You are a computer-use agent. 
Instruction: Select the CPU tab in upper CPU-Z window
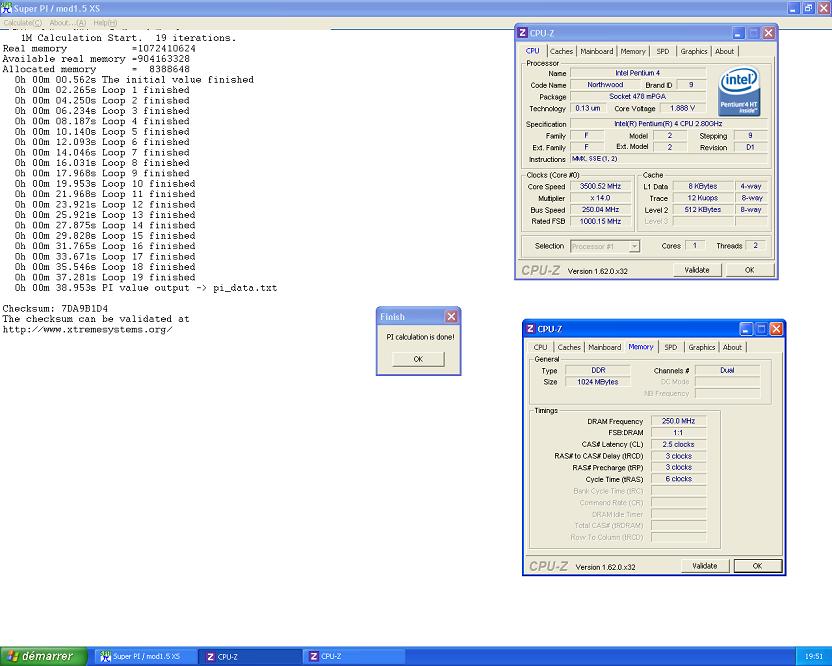tap(533, 51)
